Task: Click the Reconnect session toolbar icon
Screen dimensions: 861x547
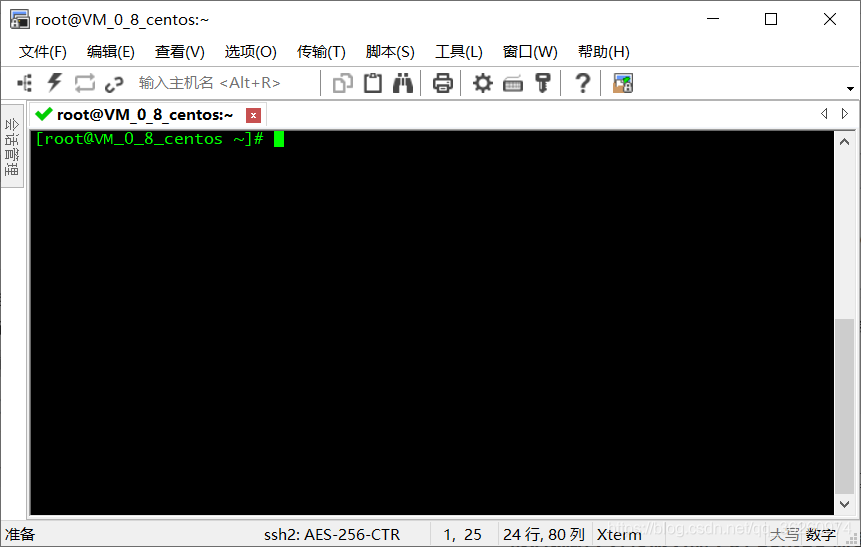Action: pyautogui.click(x=85, y=83)
